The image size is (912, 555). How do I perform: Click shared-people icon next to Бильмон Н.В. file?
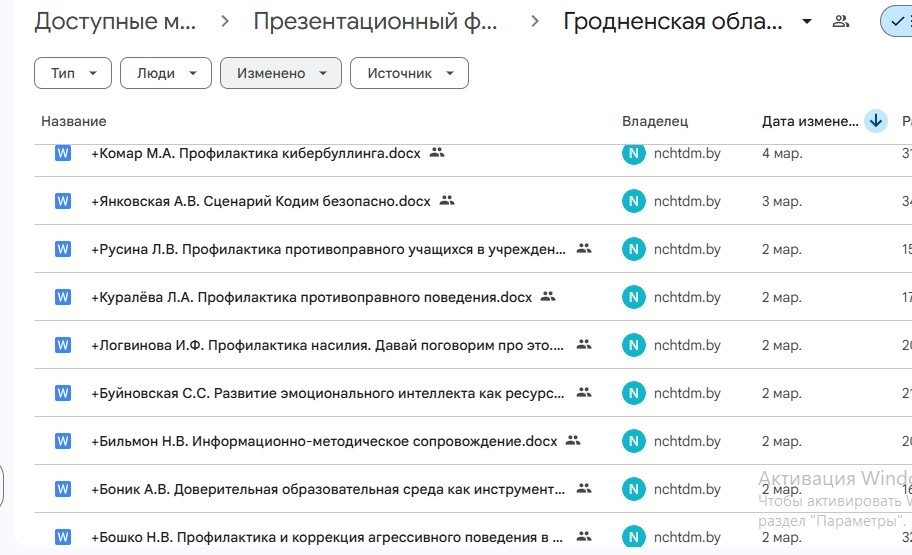573,441
